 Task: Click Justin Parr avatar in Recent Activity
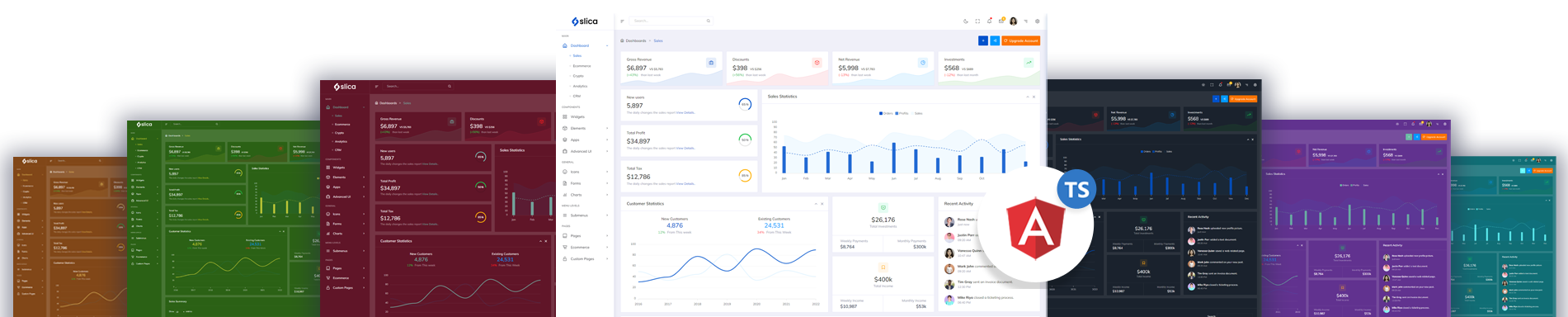[949, 237]
